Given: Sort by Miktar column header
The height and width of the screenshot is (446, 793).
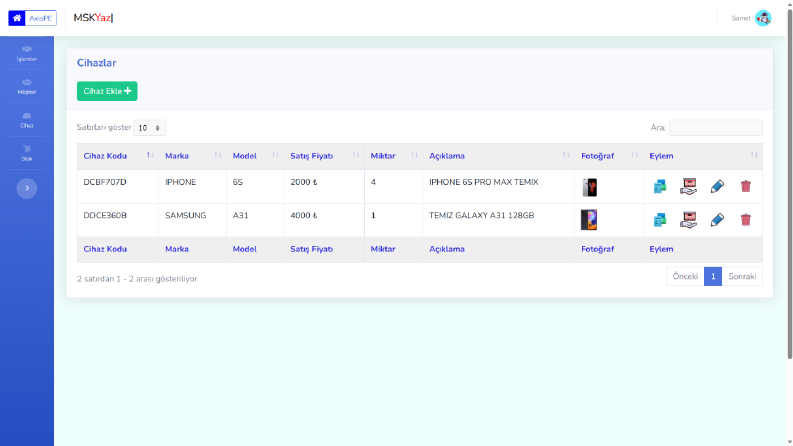Looking at the screenshot, I should [x=393, y=156].
